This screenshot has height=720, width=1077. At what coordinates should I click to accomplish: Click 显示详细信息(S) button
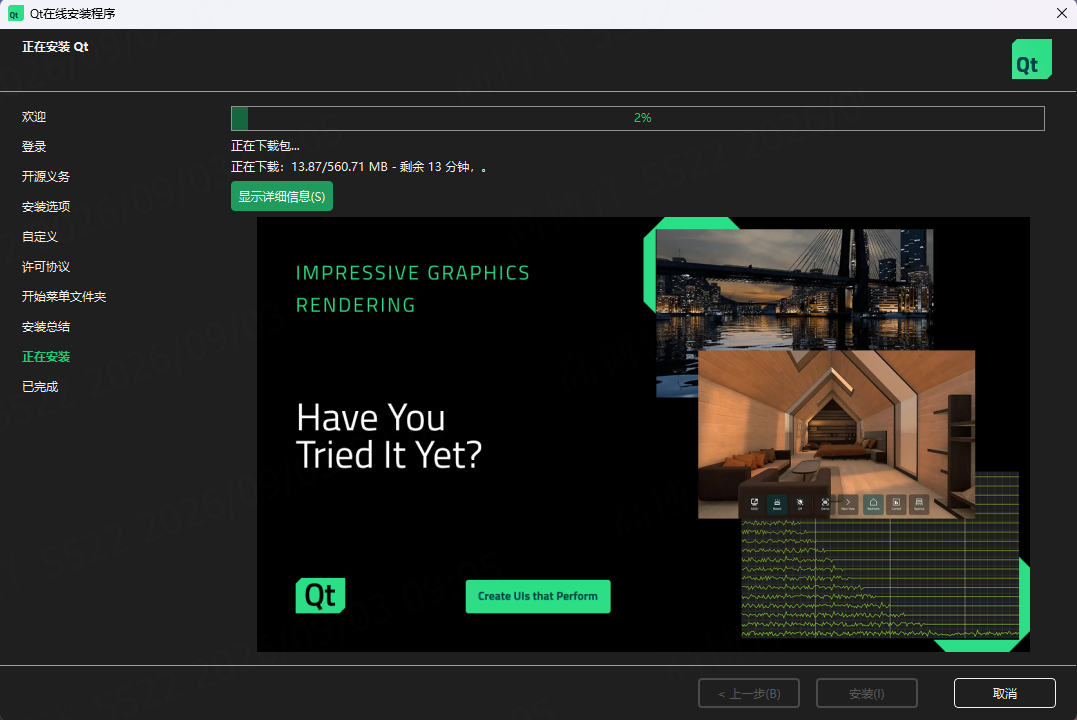click(282, 196)
